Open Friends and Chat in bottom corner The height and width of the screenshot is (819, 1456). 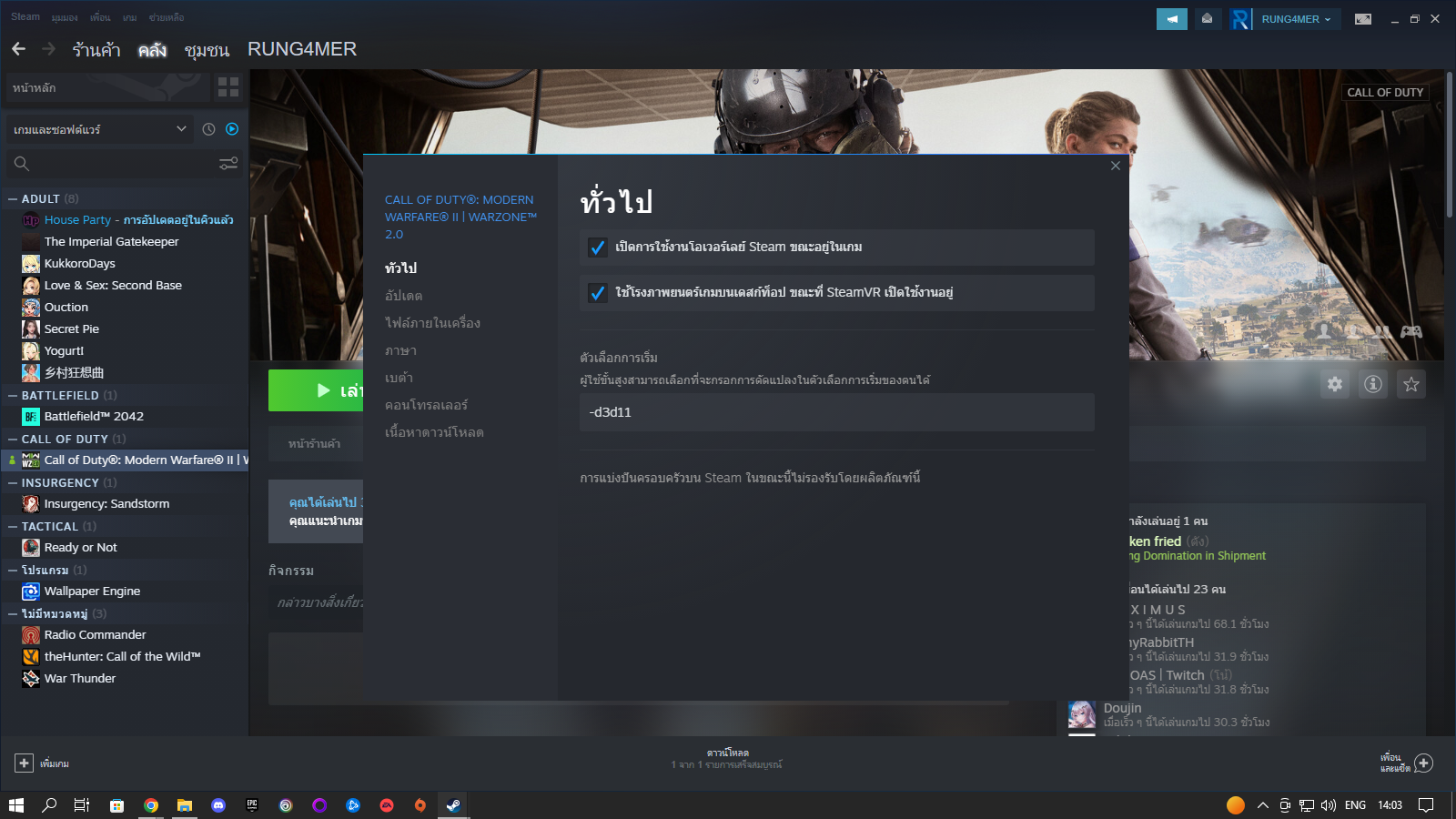click(x=1407, y=763)
